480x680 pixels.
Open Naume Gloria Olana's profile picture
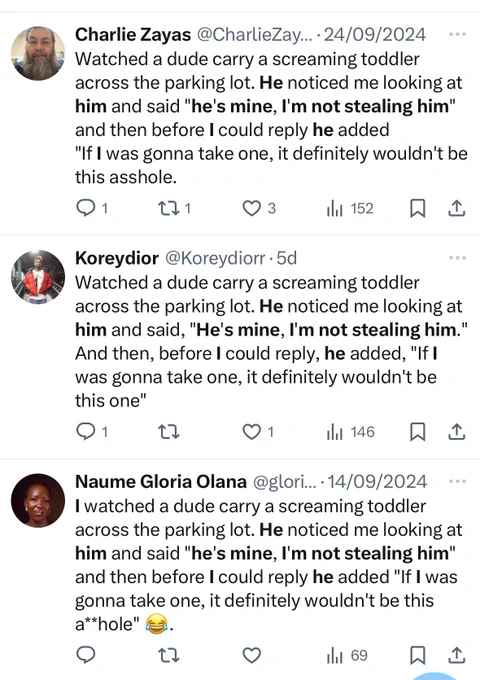tap(38, 500)
